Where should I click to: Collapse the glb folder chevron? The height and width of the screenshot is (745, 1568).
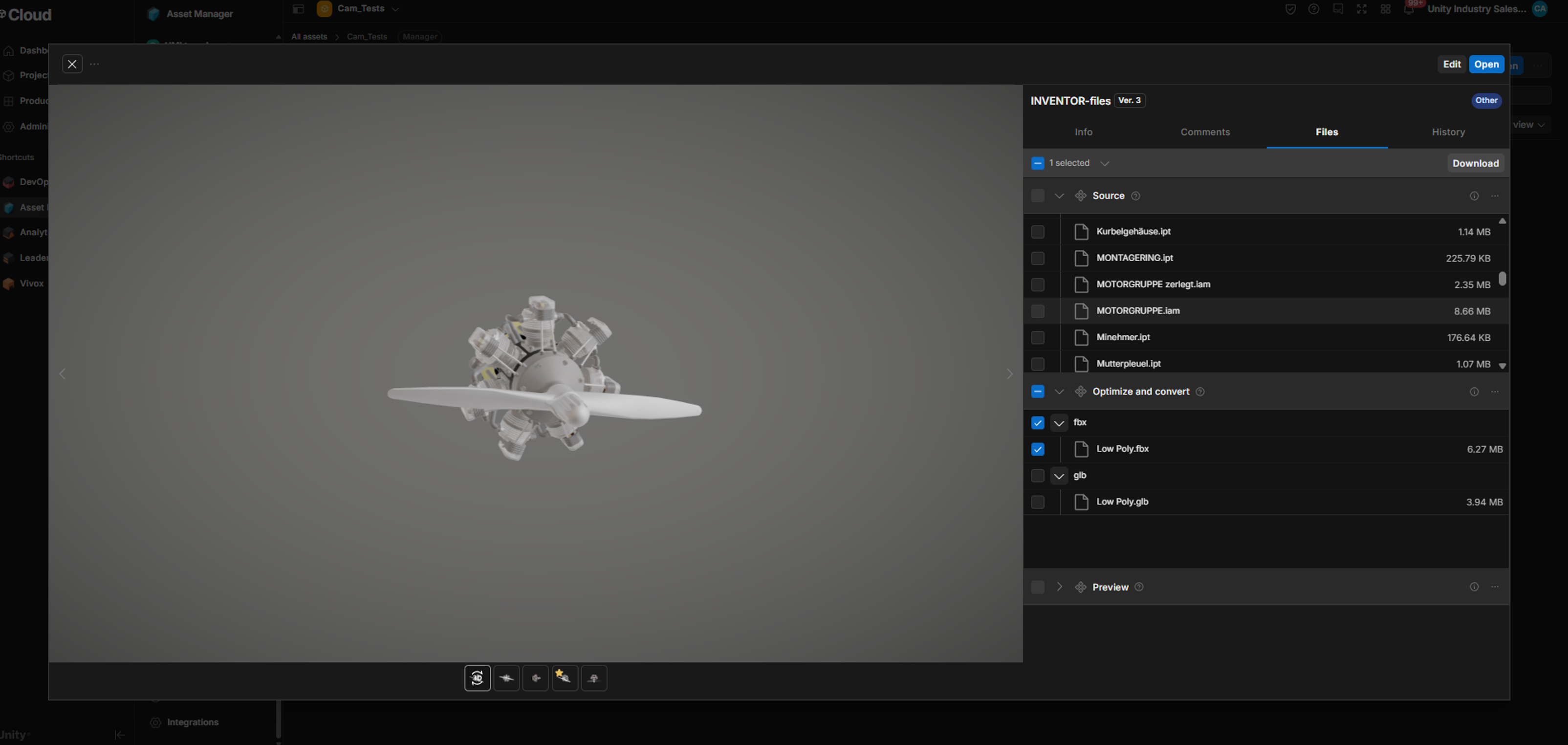click(1059, 476)
